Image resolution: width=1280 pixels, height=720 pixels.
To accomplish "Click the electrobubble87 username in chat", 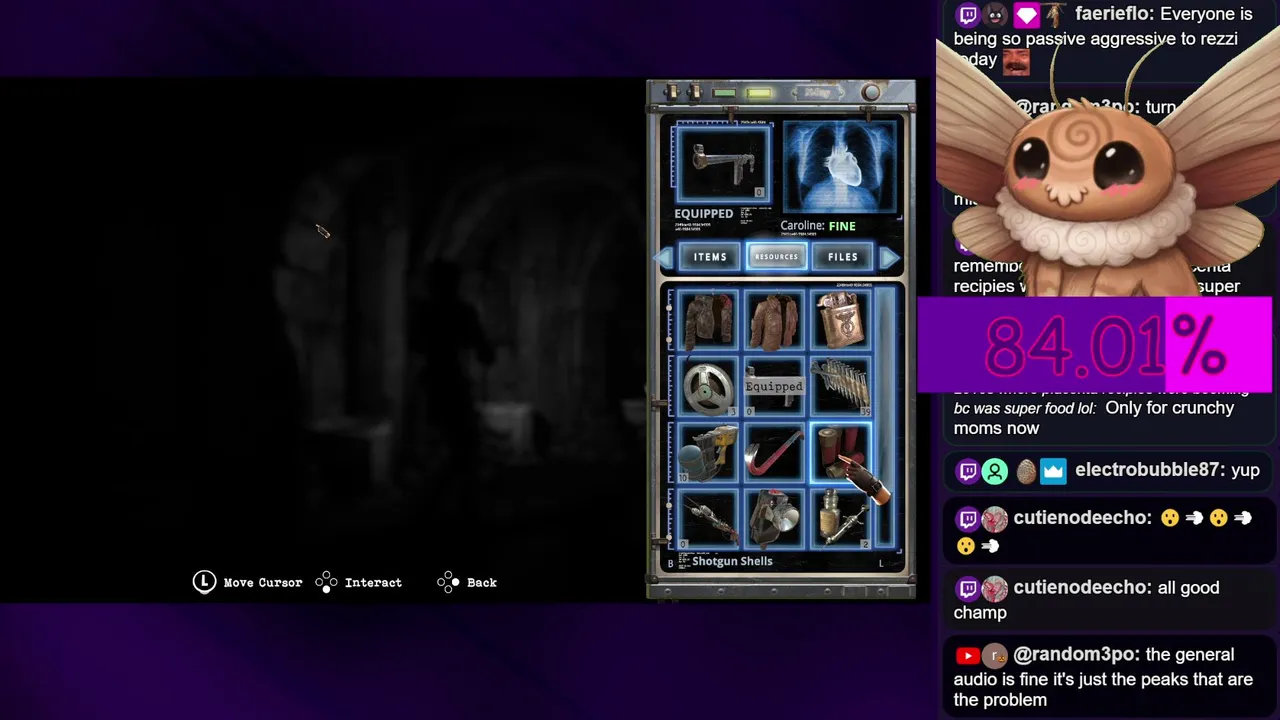I will pyautogui.click(x=1147, y=470).
